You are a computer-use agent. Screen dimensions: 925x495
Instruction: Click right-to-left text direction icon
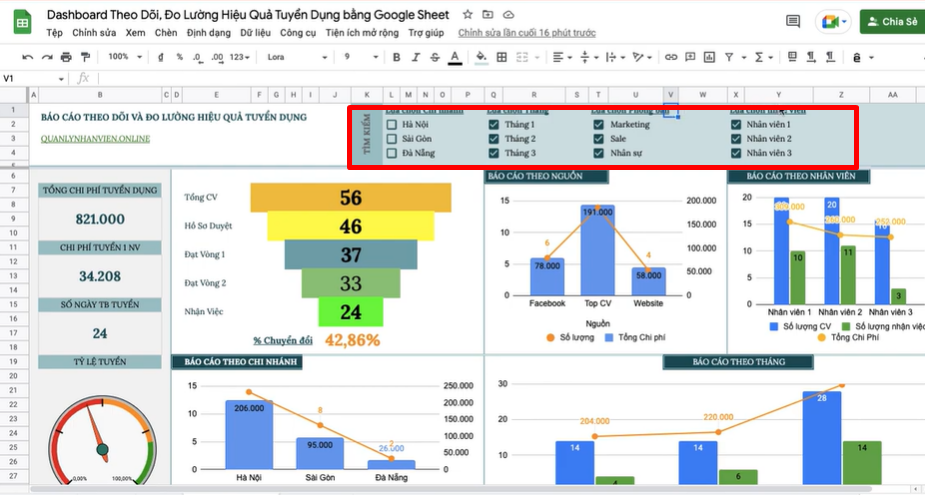coord(830,57)
